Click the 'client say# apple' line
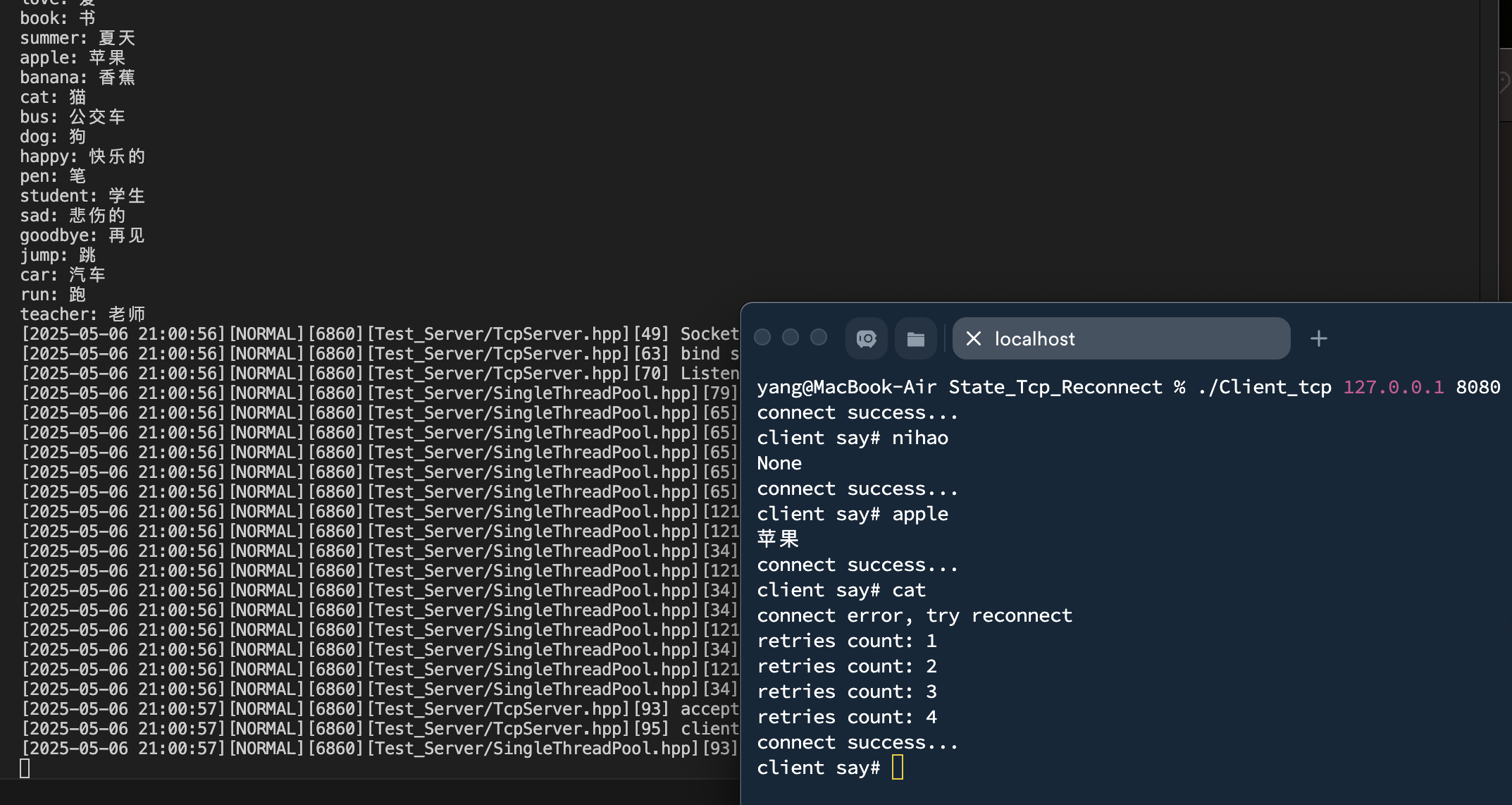1512x805 pixels. point(852,514)
